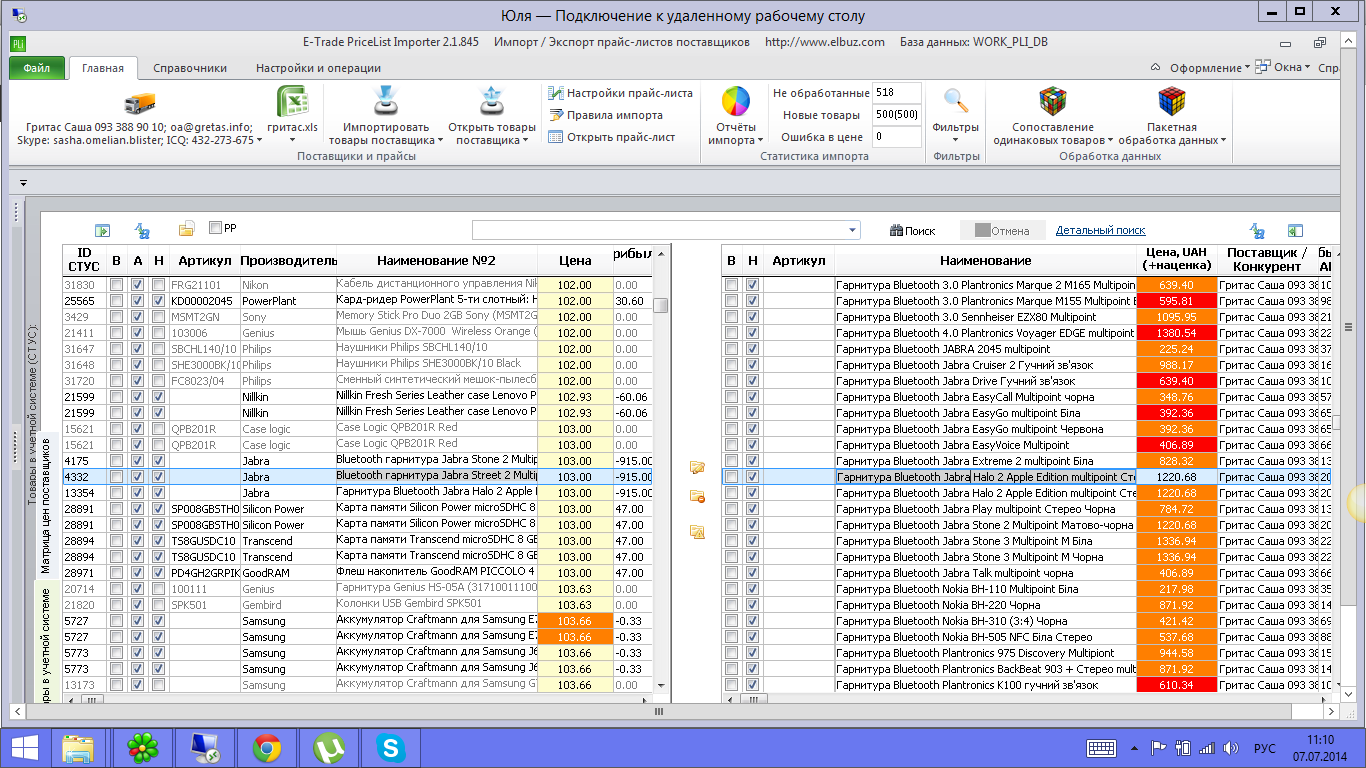Expand Сопоставление одинаковых товаров menu

pyautogui.click(x=1053, y=117)
